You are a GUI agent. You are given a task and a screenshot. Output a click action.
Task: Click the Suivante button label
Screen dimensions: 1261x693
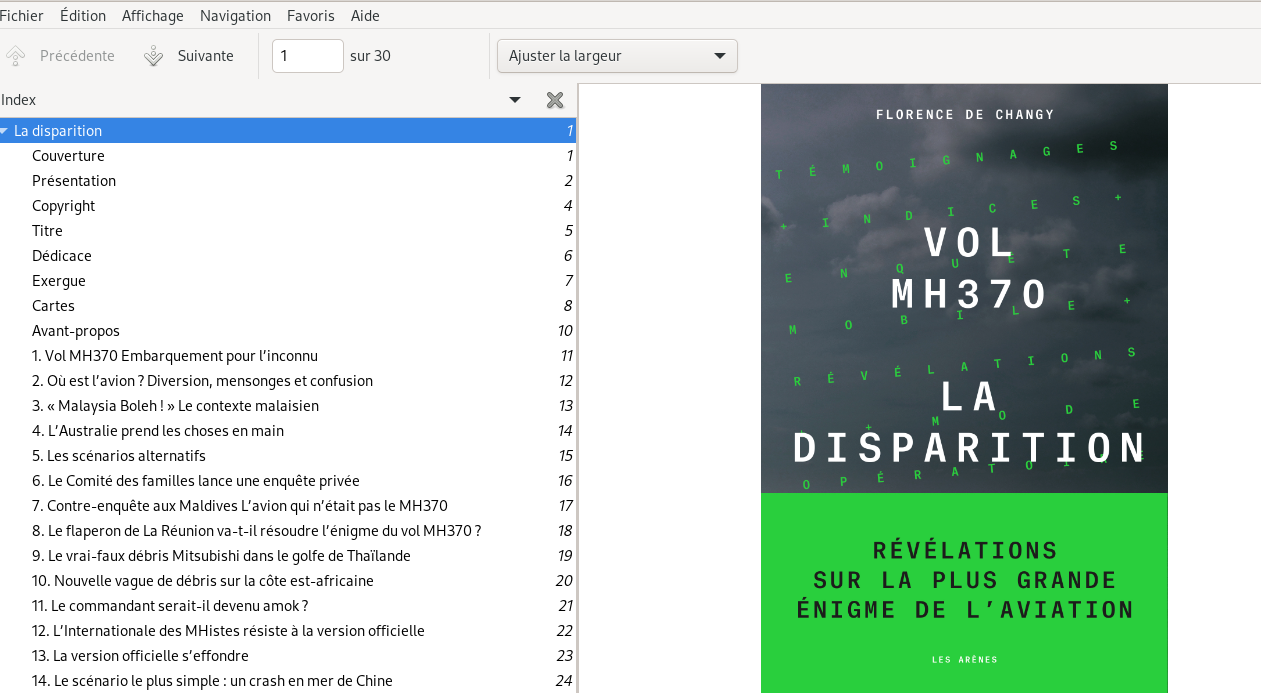206,56
